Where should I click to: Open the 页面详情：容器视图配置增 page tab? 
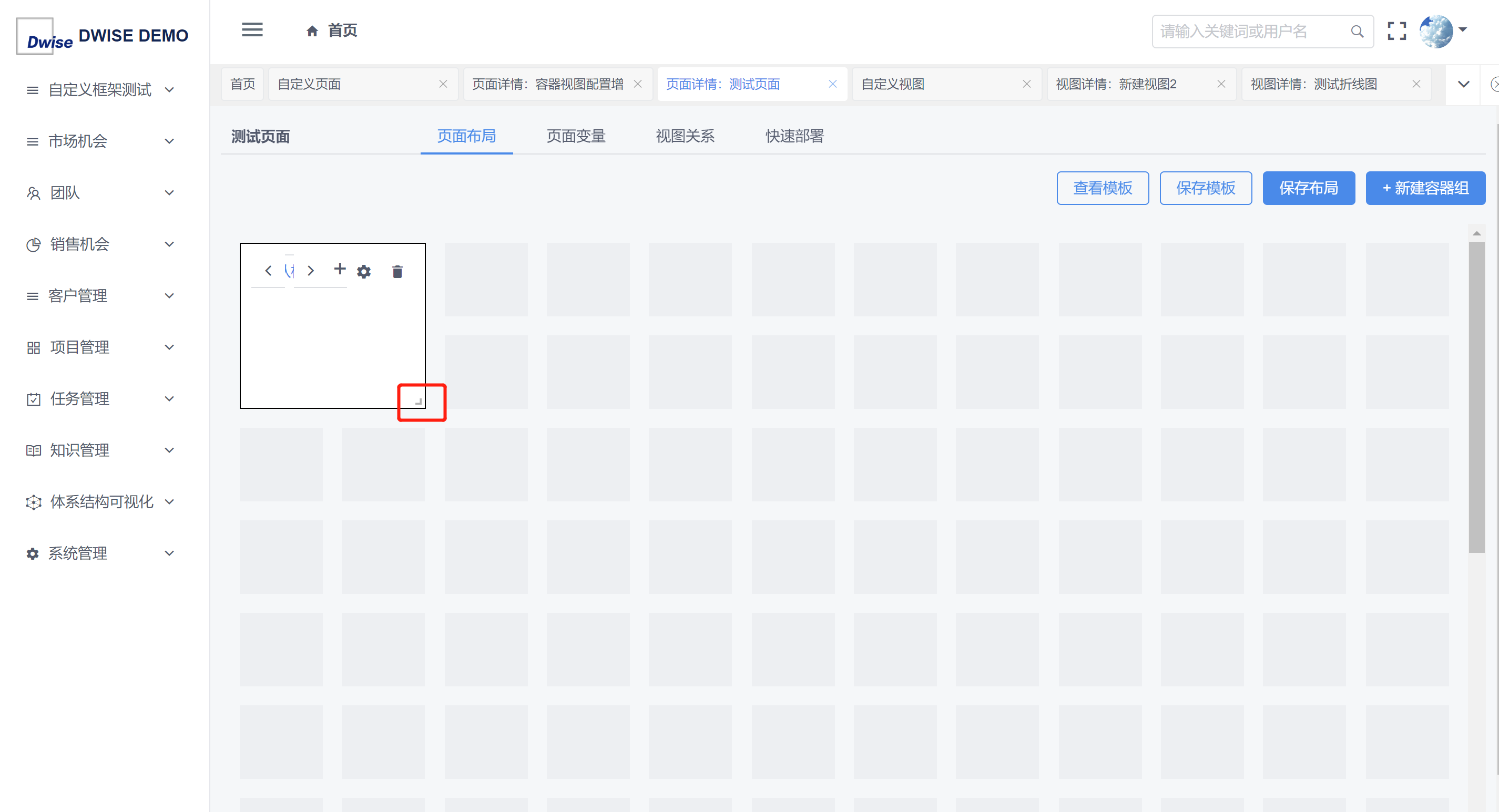coord(557,84)
